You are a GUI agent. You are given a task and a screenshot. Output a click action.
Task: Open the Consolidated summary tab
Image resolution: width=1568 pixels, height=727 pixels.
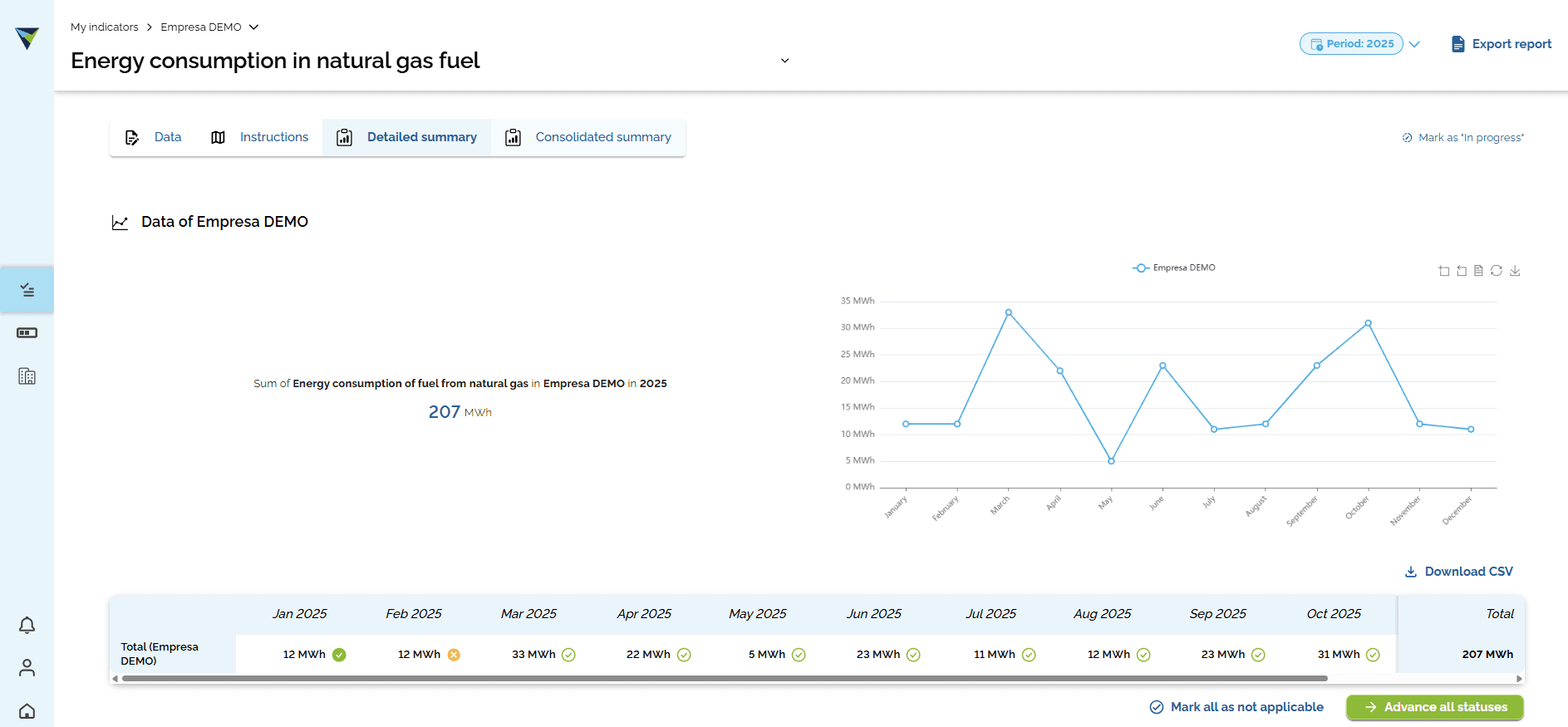click(588, 137)
